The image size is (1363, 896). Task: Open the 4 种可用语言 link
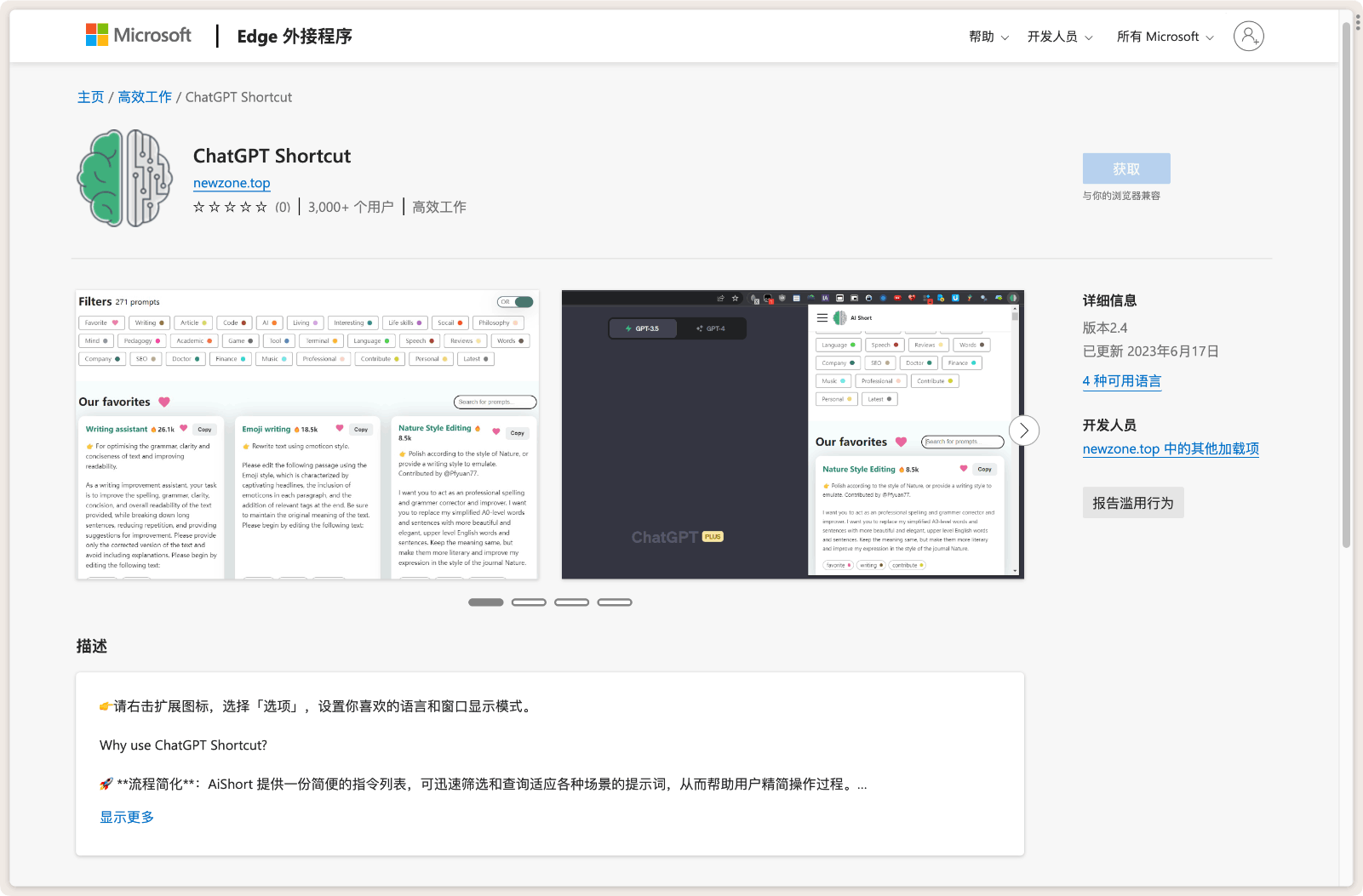coord(1121,380)
